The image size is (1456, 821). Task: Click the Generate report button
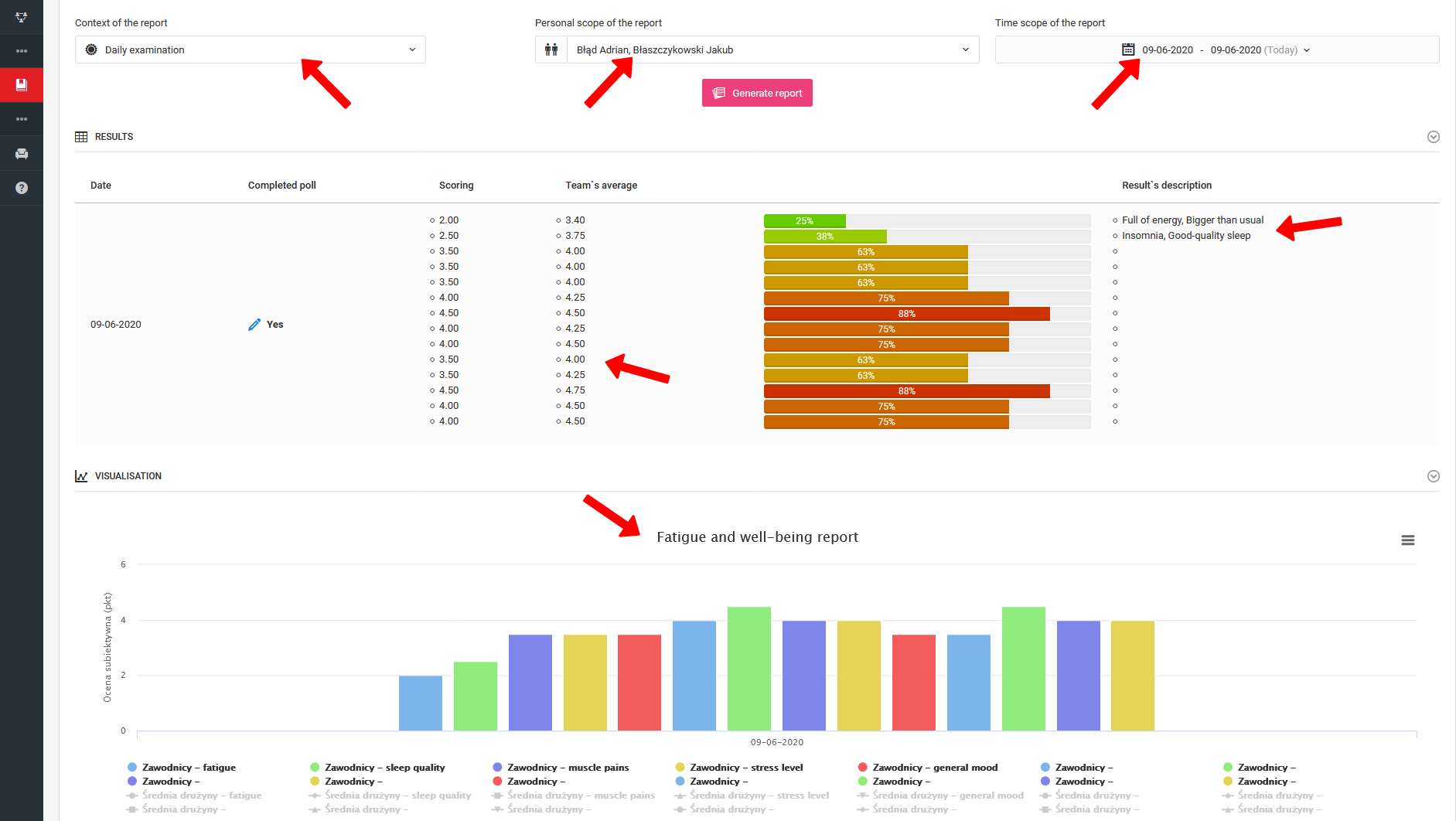point(757,93)
